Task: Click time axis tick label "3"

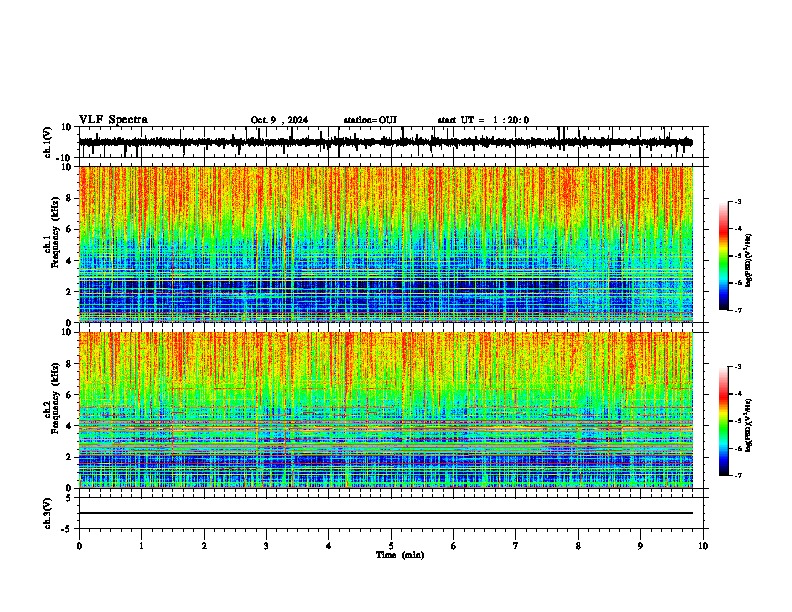Action: click(x=266, y=546)
